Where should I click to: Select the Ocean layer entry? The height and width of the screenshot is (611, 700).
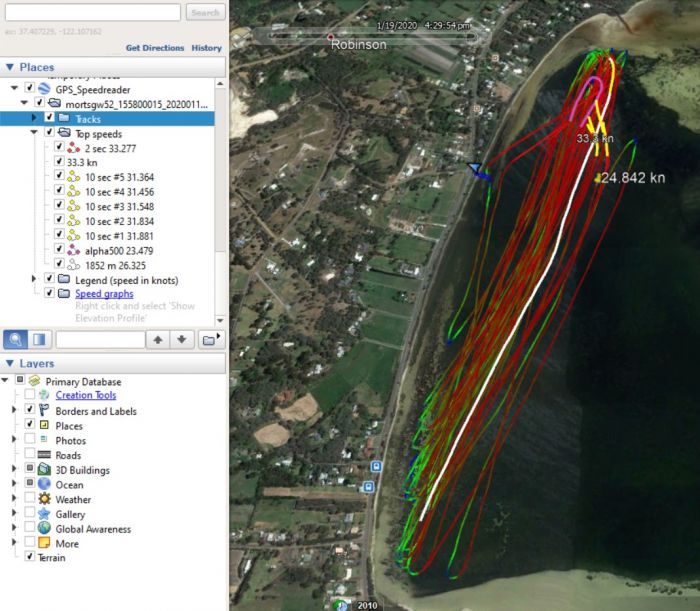(x=69, y=485)
